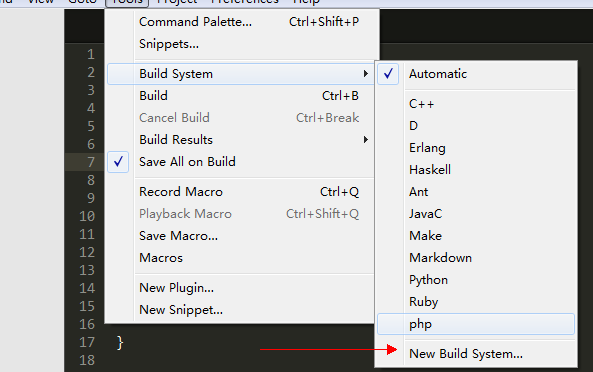
Task: Select php build system
Action: click(x=476, y=324)
